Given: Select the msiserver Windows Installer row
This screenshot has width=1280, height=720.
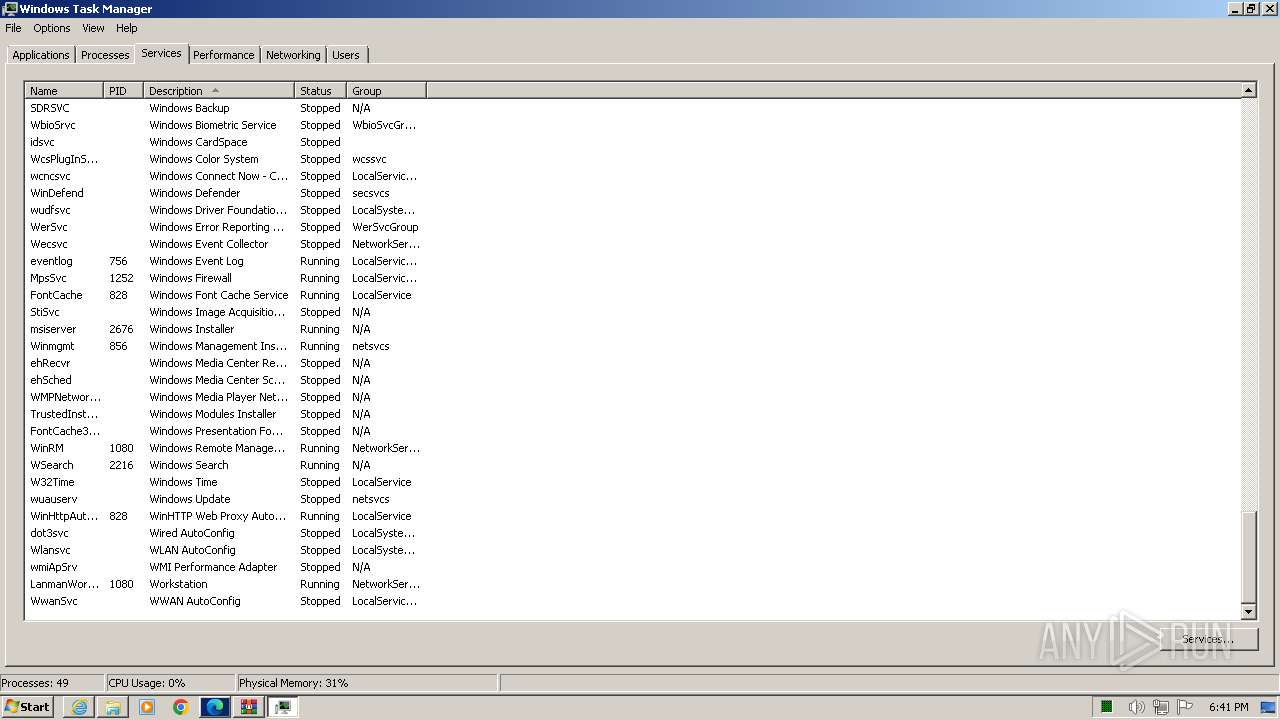Looking at the screenshot, I should click(x=226, y=329).
